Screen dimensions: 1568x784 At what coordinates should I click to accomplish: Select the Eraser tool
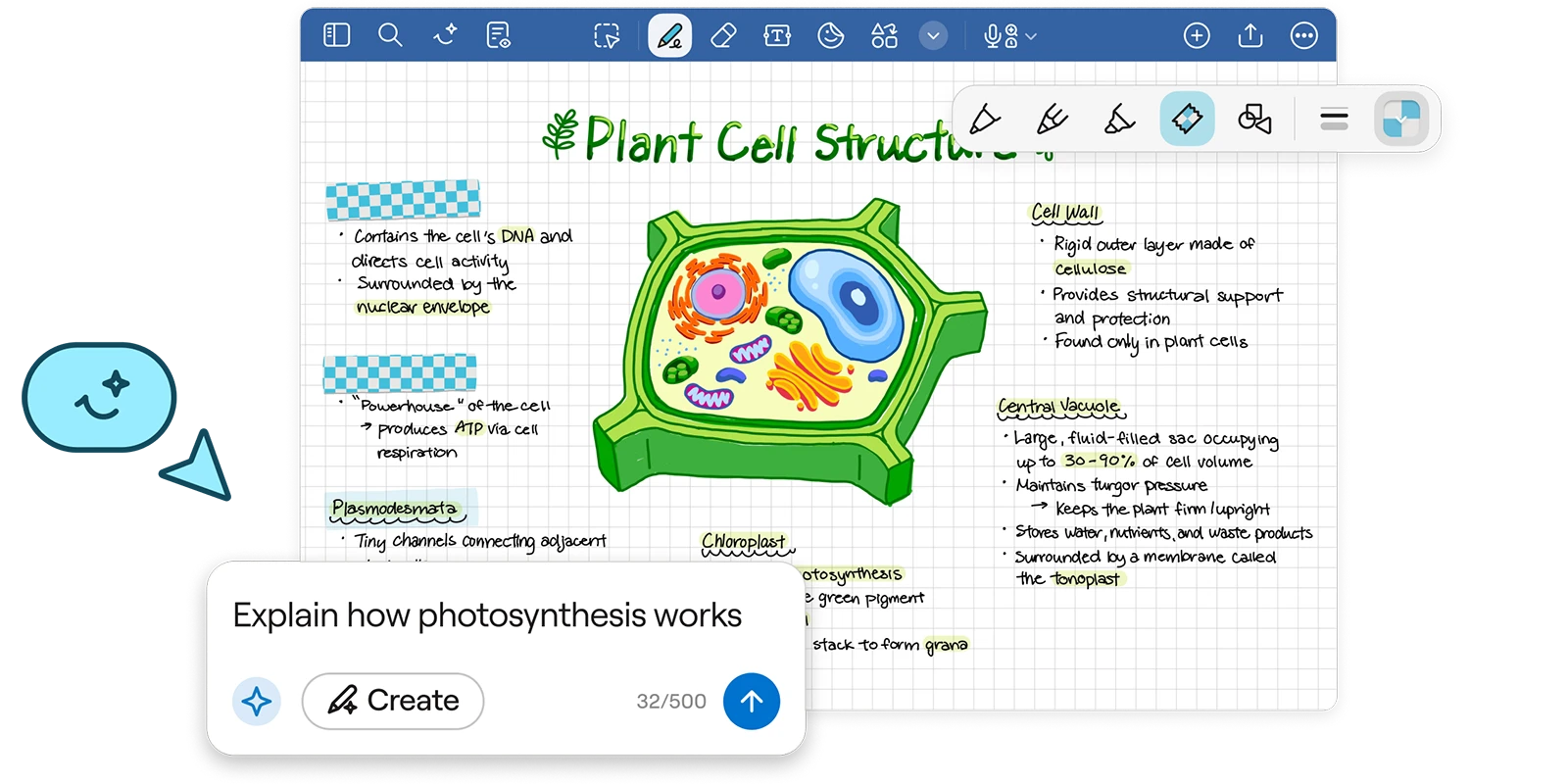click(723, 36)
